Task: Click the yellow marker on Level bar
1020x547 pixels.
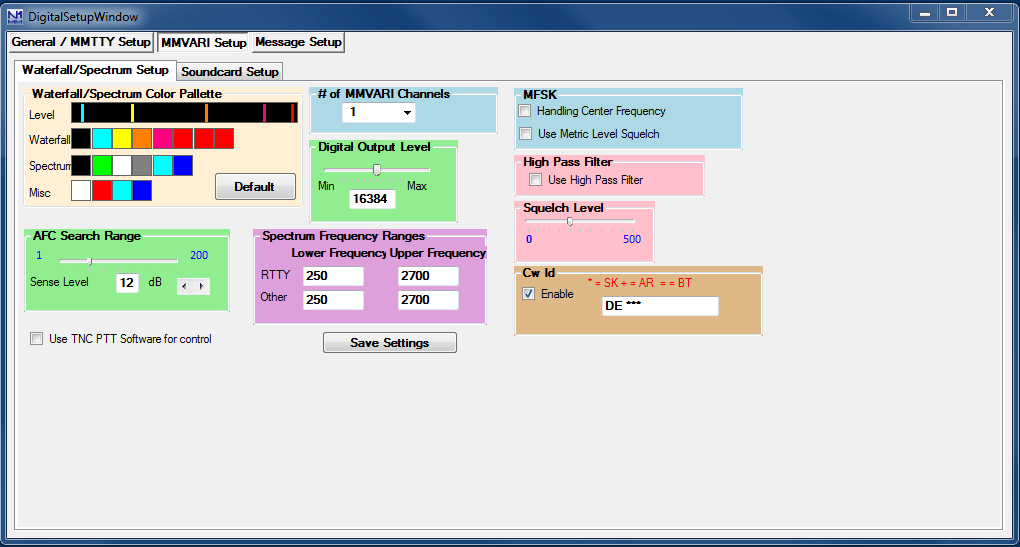Action: [132, 113]
